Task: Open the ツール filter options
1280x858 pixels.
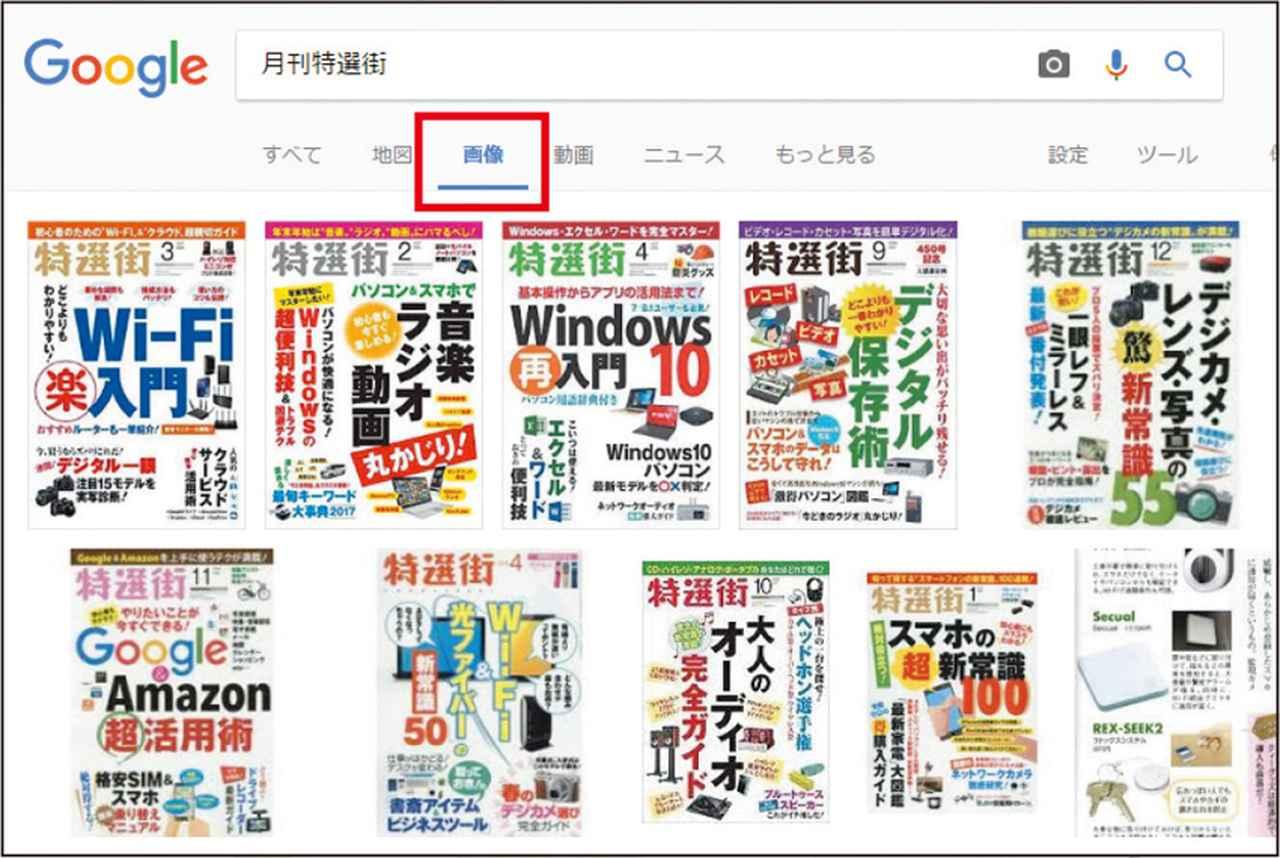Action: click(1167, 155)
